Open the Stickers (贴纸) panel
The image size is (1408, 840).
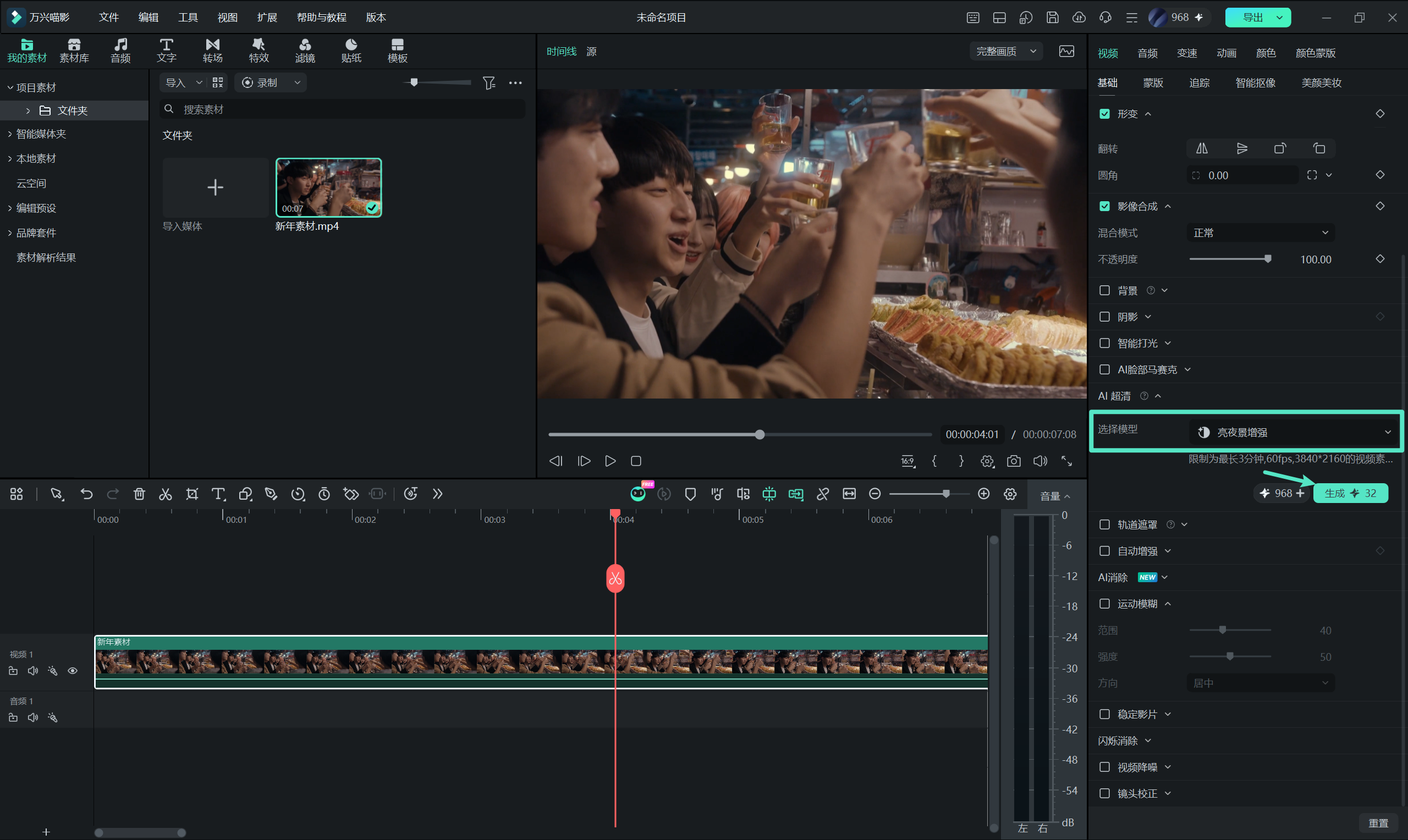351,51
